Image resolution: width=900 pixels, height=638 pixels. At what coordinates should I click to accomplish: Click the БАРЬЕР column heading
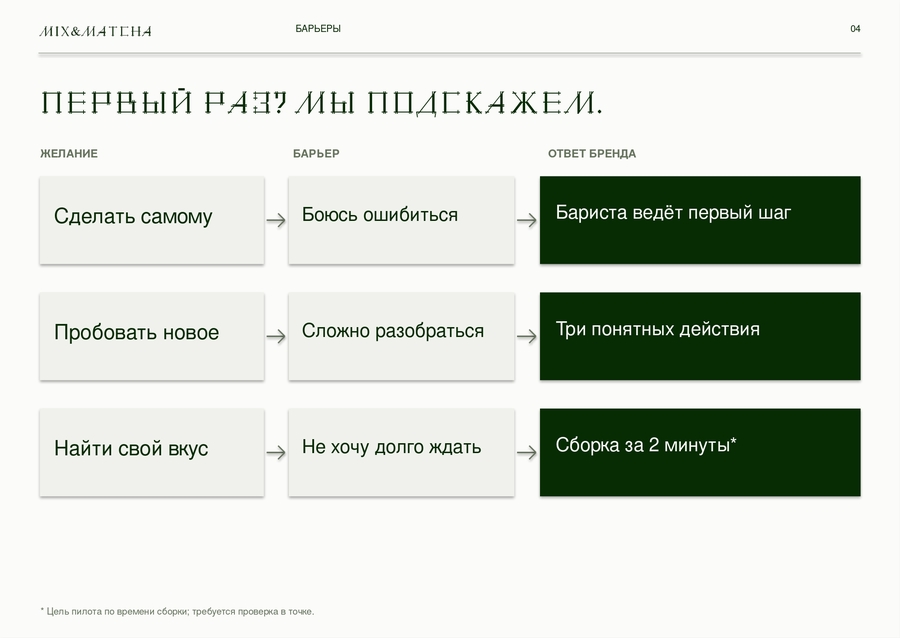(316, 154)
